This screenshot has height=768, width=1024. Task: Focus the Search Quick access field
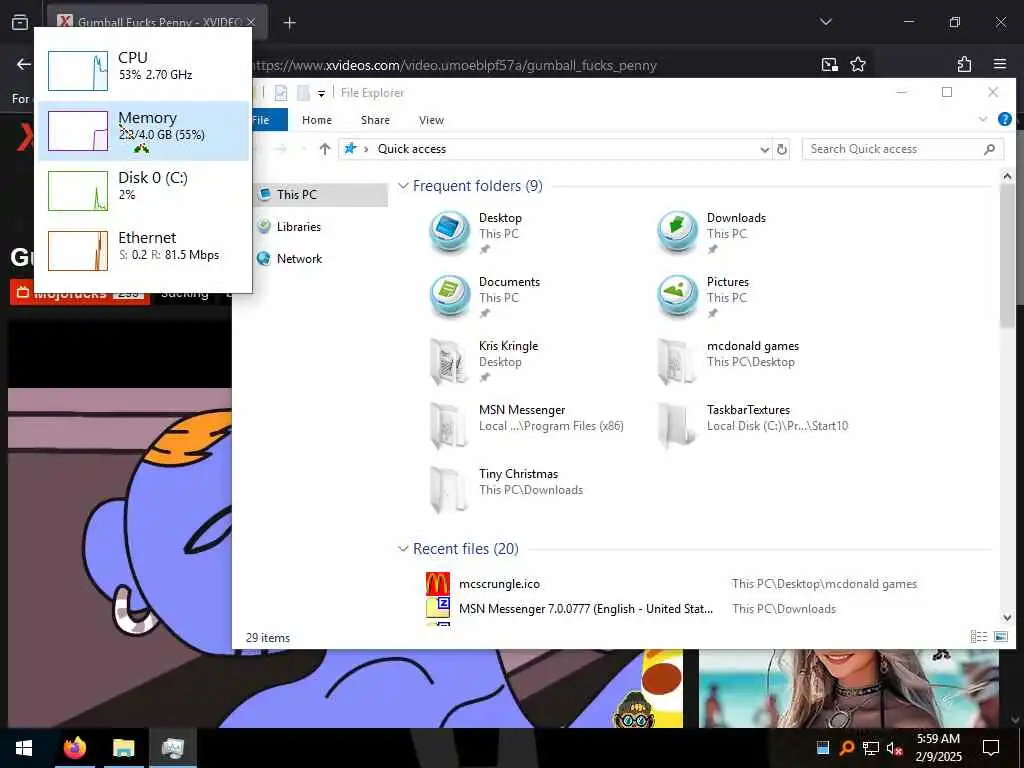tap(903, 149)
